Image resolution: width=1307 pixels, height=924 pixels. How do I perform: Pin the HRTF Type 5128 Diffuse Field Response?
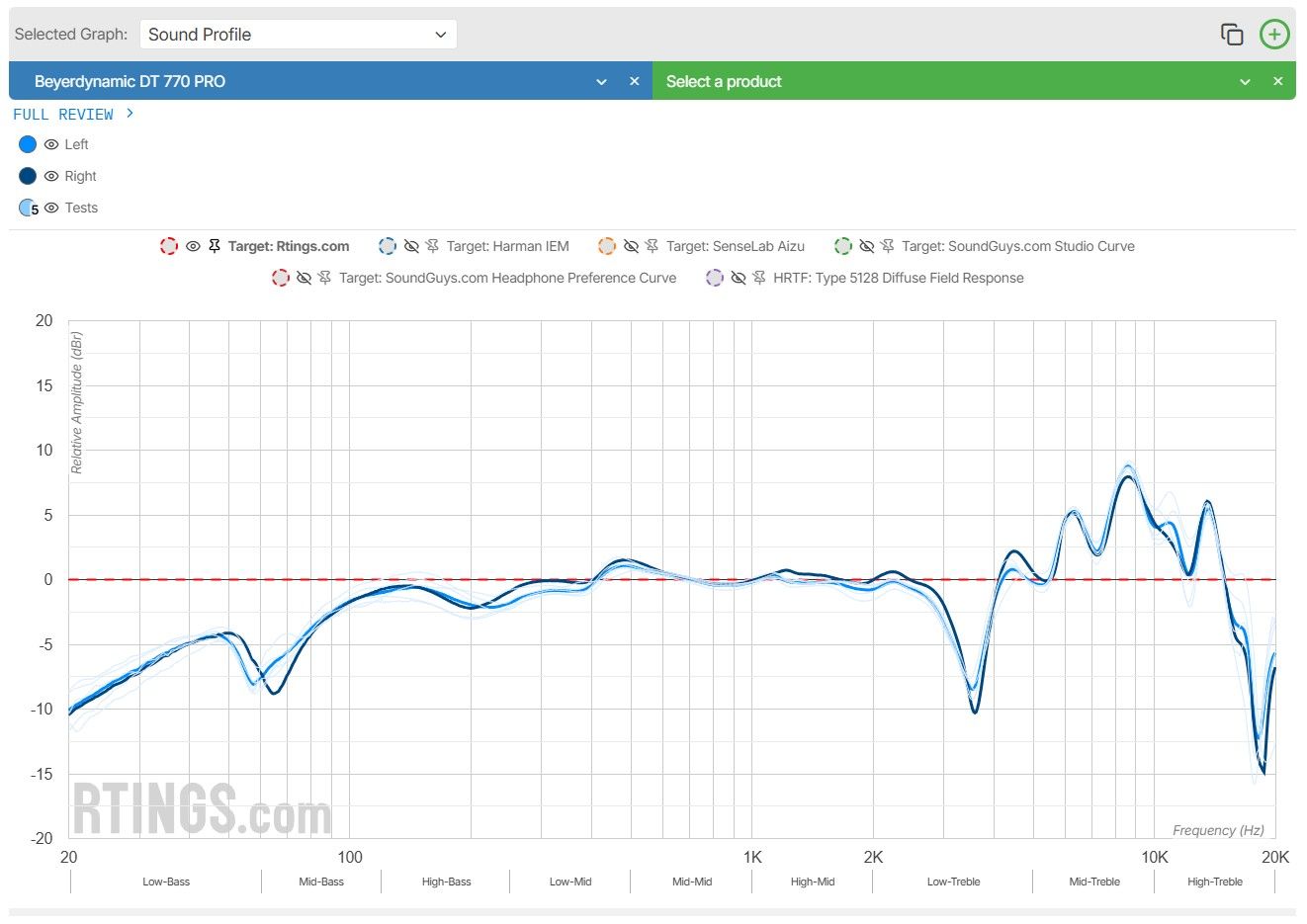[x=759, y=278]
